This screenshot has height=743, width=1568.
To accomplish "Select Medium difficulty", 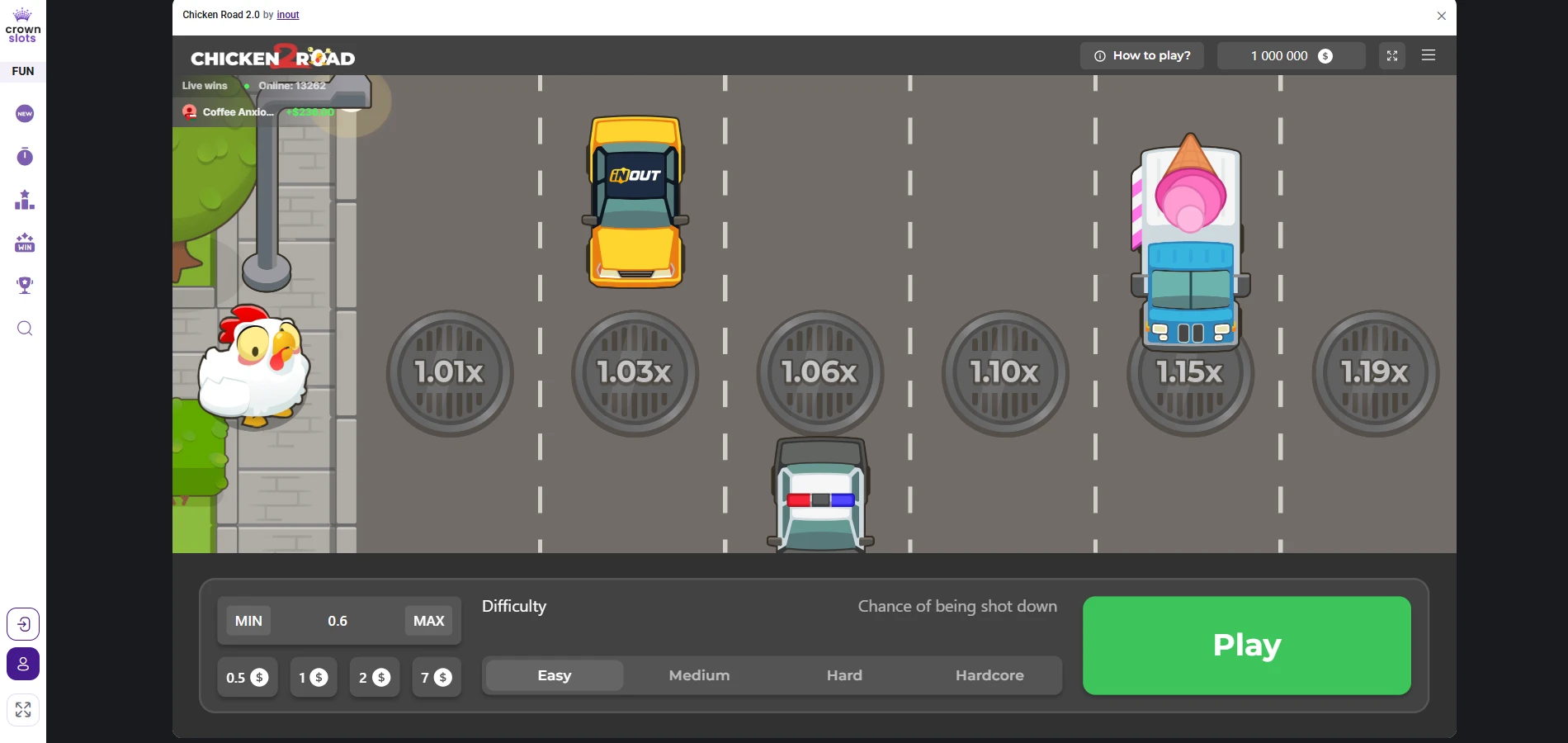I will pyautogui.click(x=699, y=675).
